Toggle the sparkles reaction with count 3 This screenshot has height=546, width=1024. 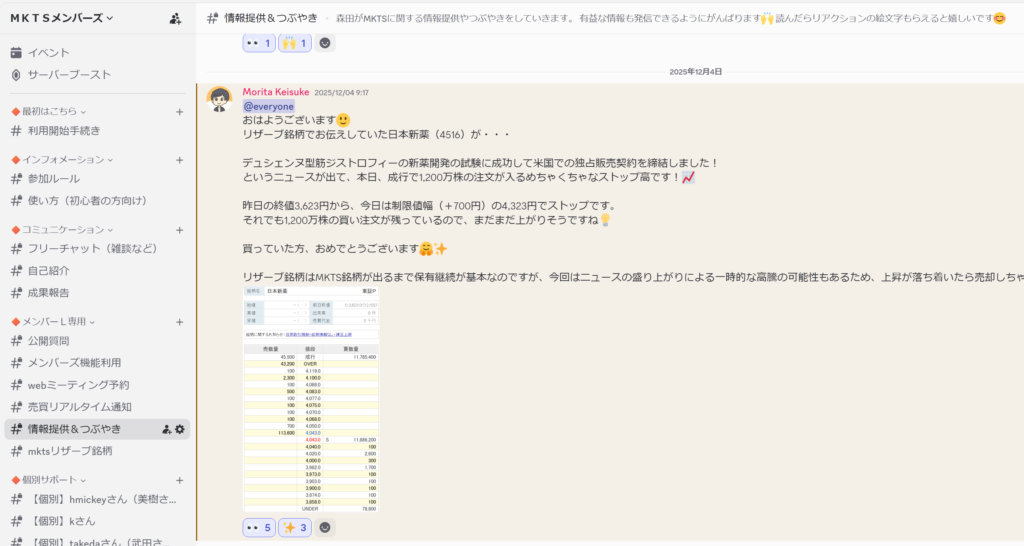295,527
